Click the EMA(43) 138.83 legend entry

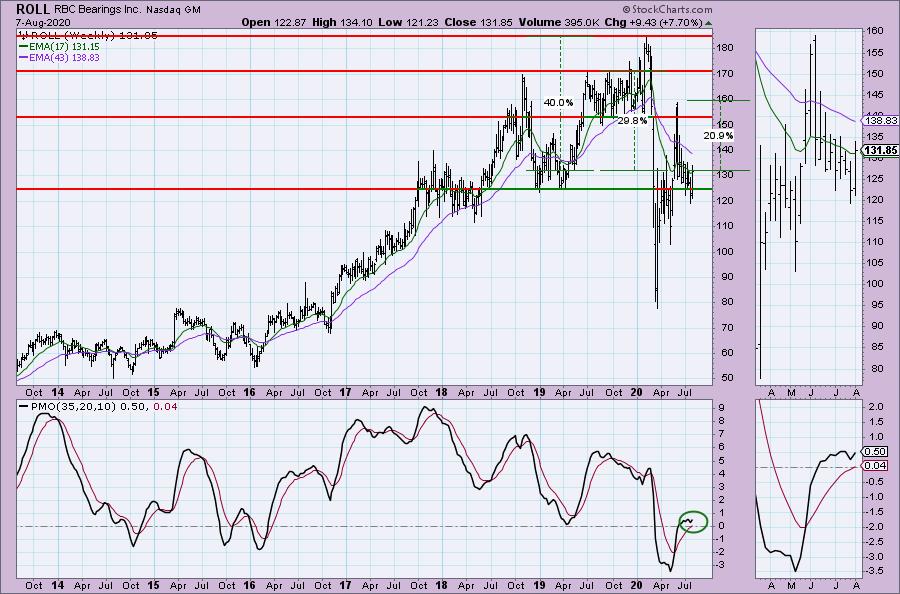pos(64,58)
